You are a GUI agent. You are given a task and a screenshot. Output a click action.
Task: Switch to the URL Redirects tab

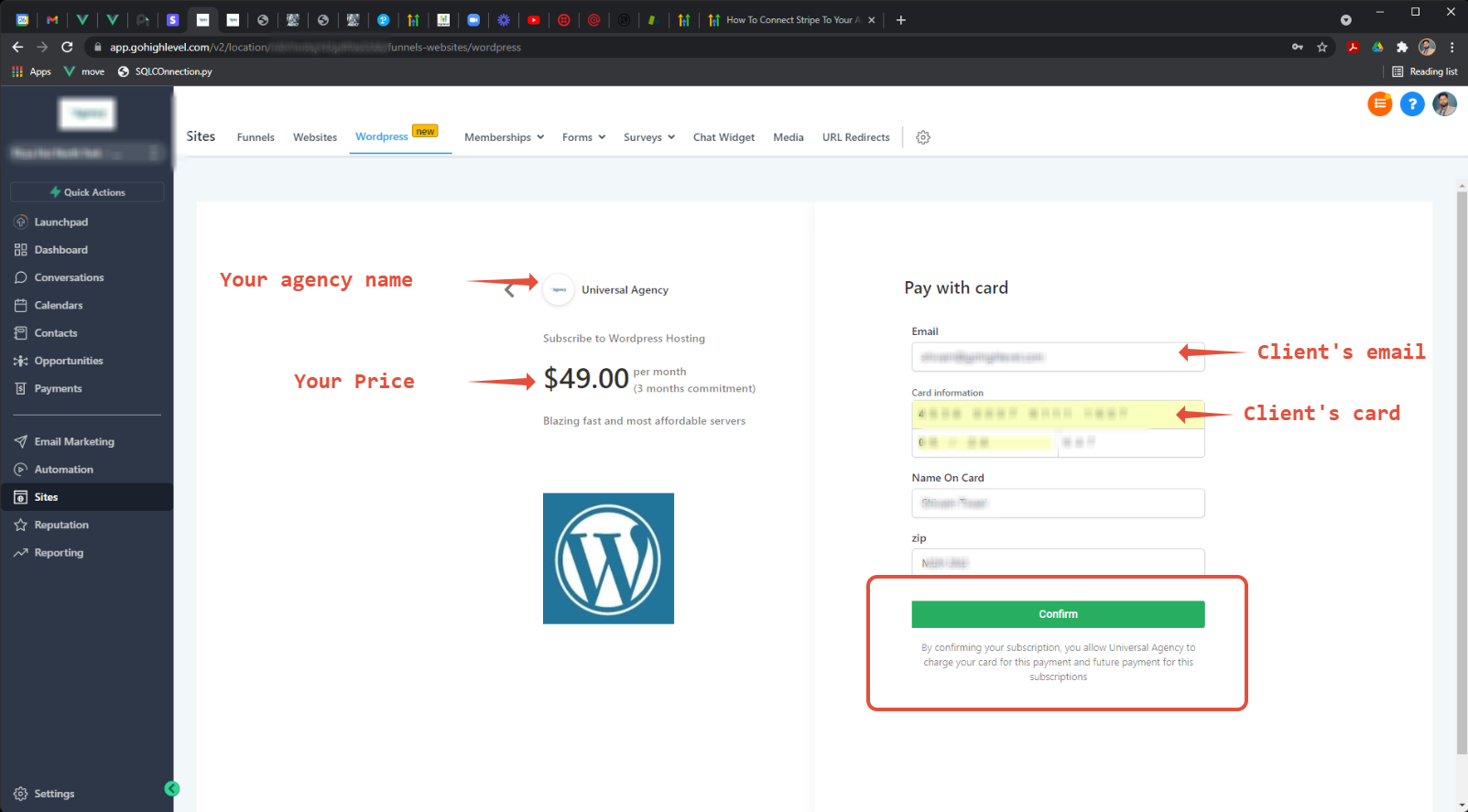(x=855, y=137)
